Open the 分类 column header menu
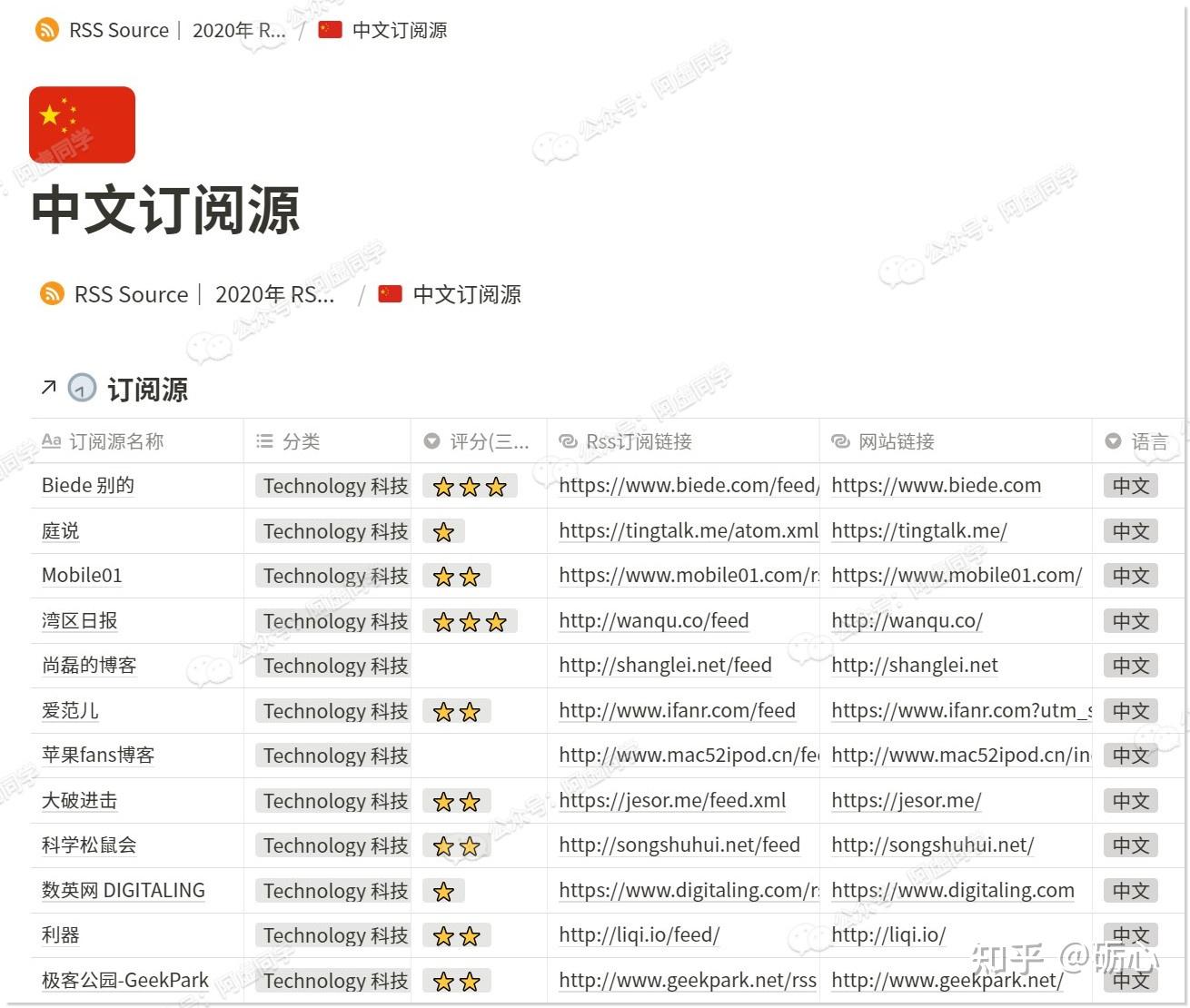Screen dimensions: 1190x1008 pyautogui.click(x=300, y=441)
